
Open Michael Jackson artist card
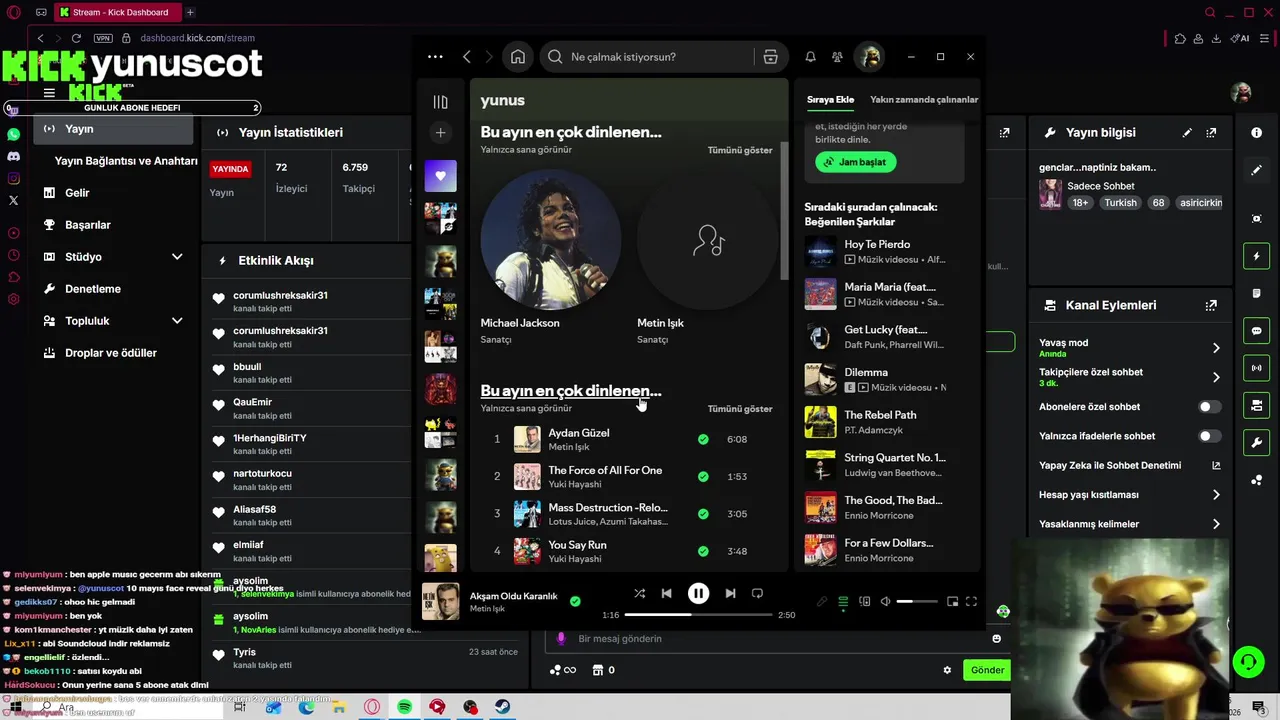pyautogui.click(x=550, y=257)
